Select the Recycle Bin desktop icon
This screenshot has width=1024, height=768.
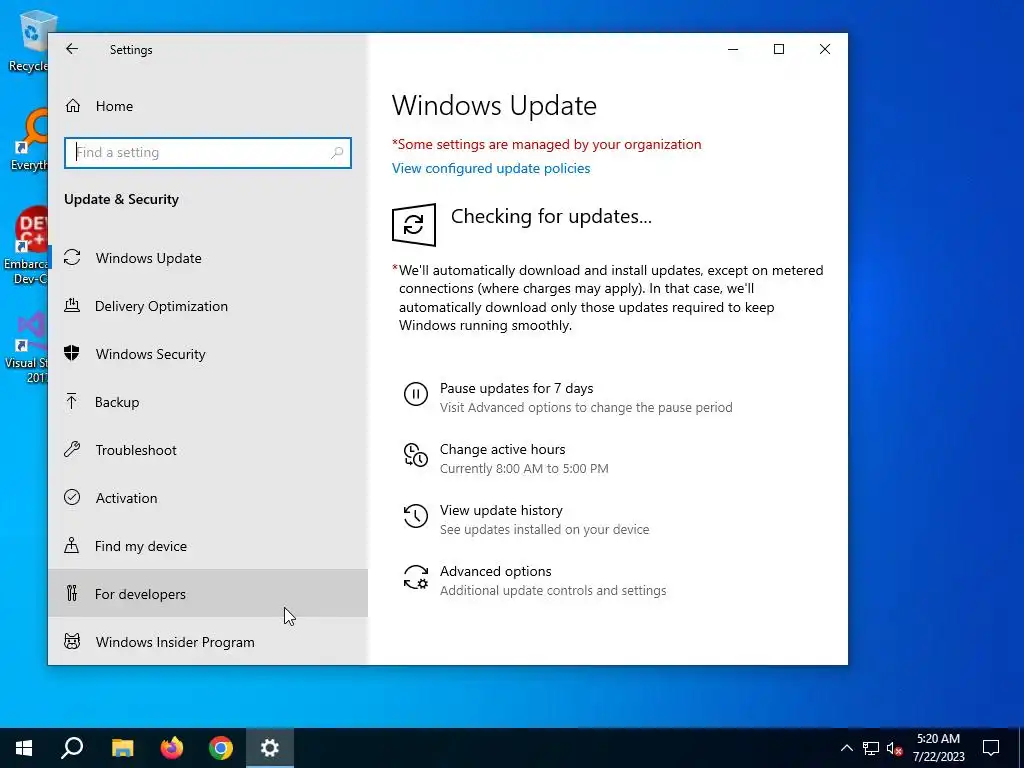click(x=28, y=40)
